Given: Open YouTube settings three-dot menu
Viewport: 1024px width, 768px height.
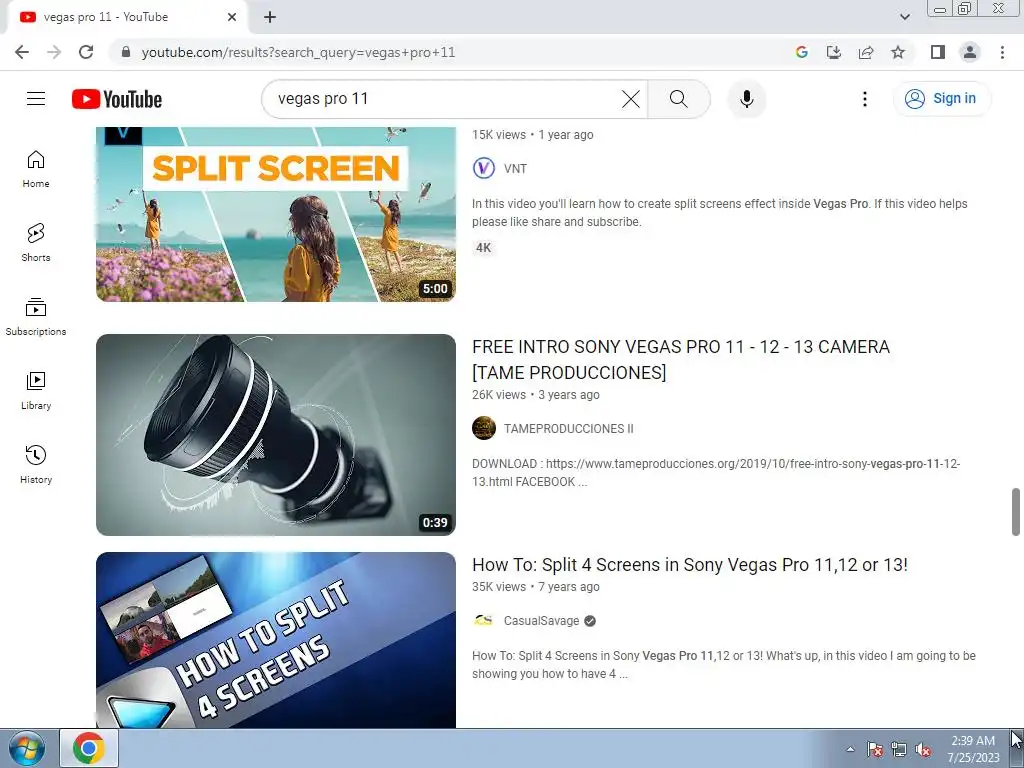Looking at the screenshot, I should click(865, 99).
